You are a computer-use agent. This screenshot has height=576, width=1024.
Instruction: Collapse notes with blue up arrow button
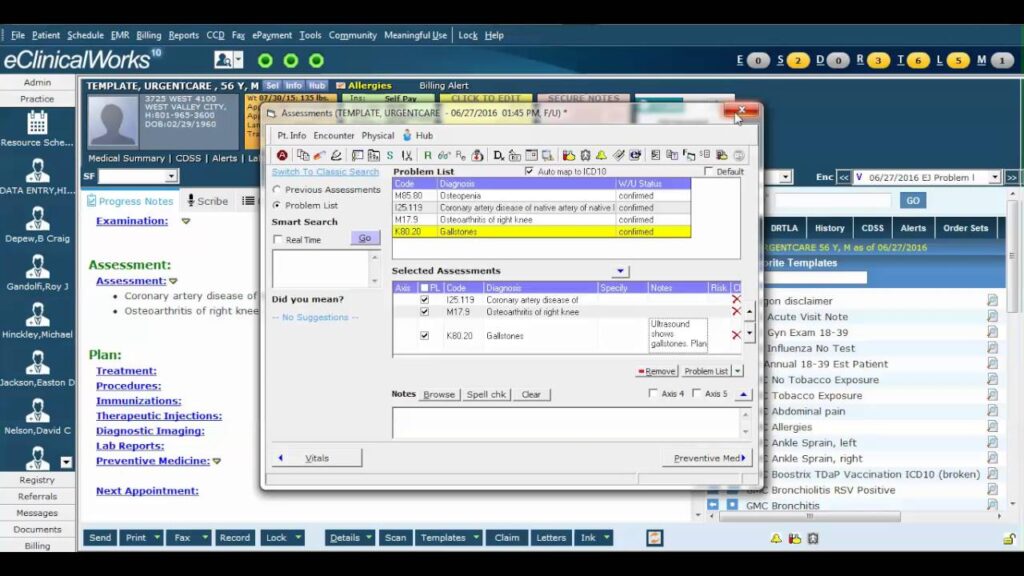click(x=743, y=394)
